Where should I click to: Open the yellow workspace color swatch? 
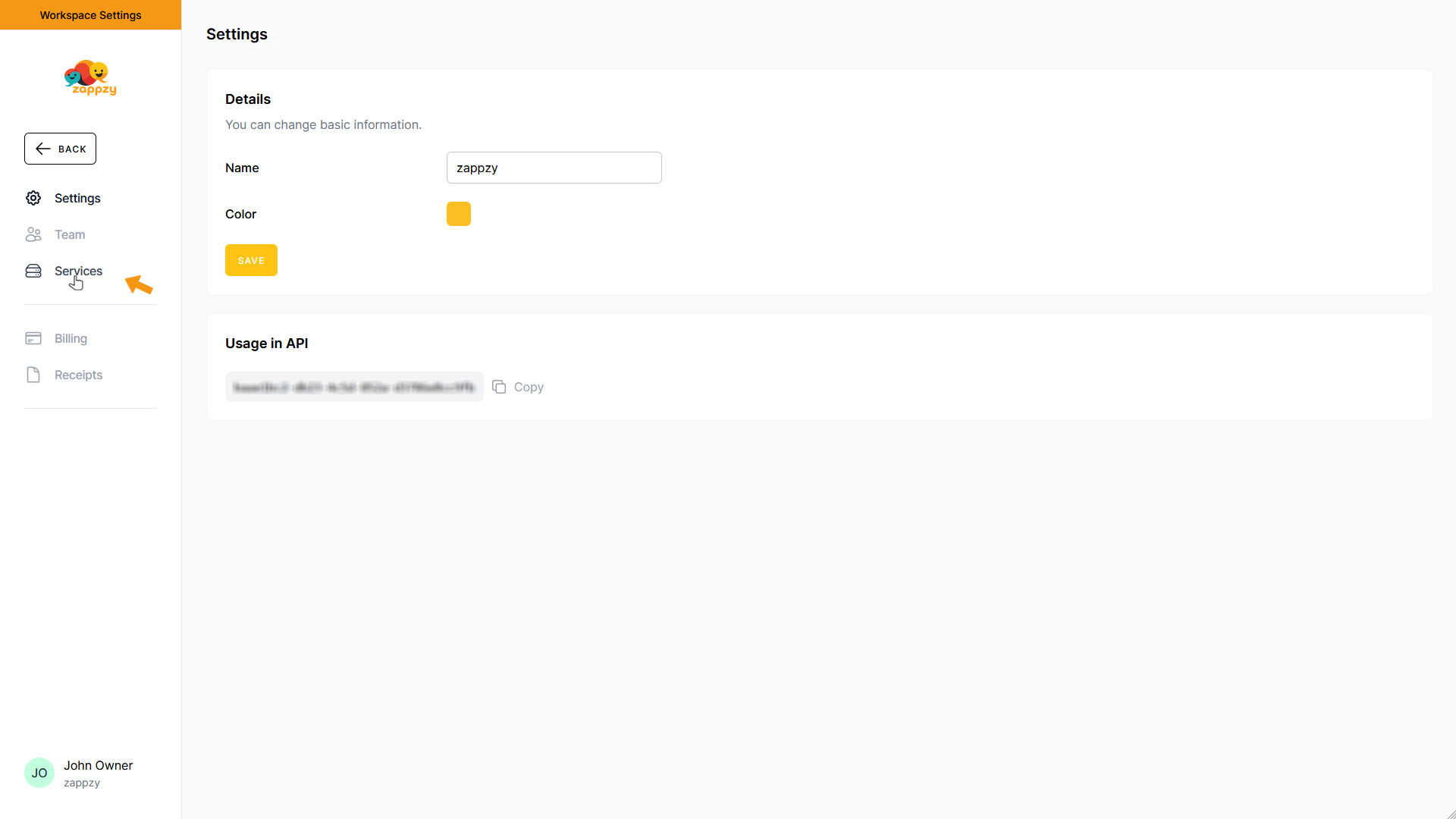[x=459, y=214]
